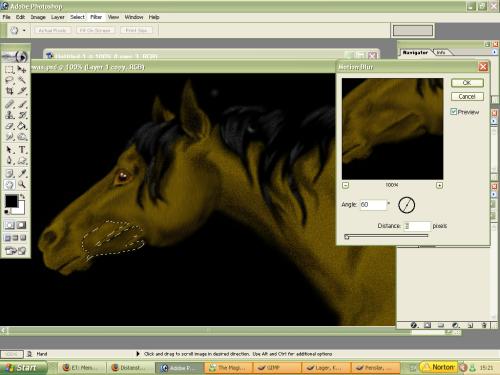Select the Move tool
The width and height of the screenshot is (500, 375).
(22, 69)
